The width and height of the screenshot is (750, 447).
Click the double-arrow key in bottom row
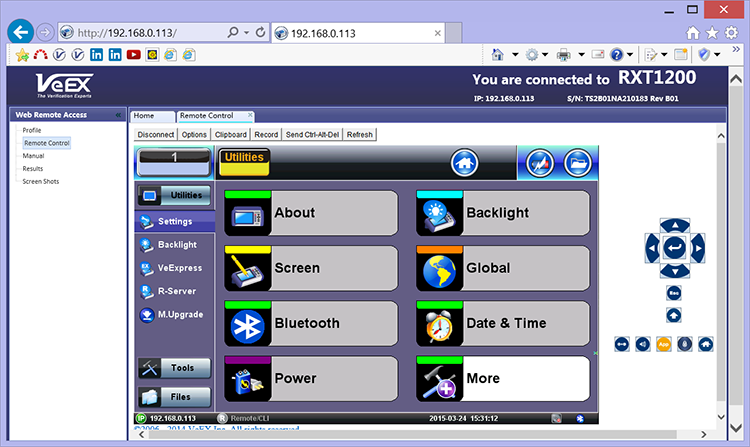622,344
